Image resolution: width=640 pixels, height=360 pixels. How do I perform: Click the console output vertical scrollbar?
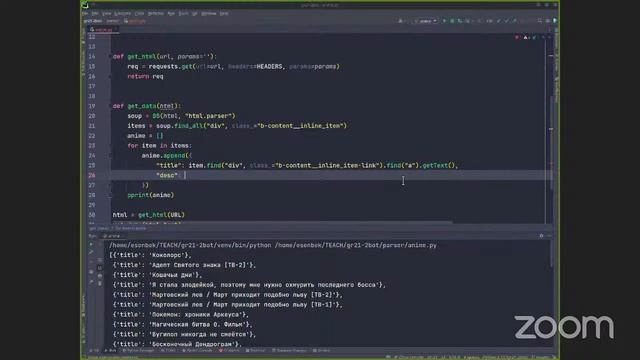tap(551, 254)
